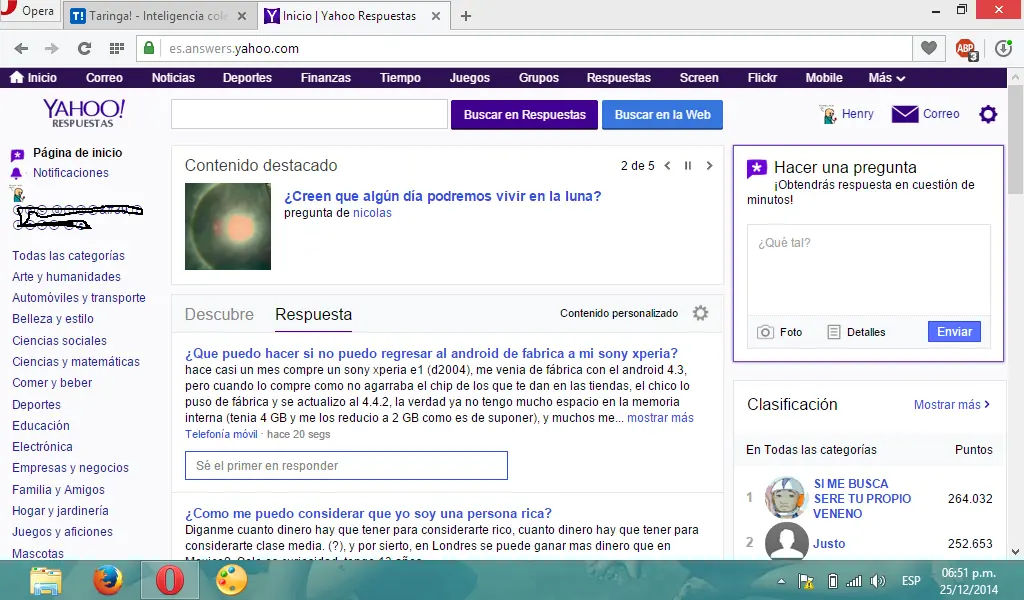Image resolution: width=1024 pixels, height=600 pixels.
Task: Go forward with the browser forward arrow
Action: (x=52, y=48)
